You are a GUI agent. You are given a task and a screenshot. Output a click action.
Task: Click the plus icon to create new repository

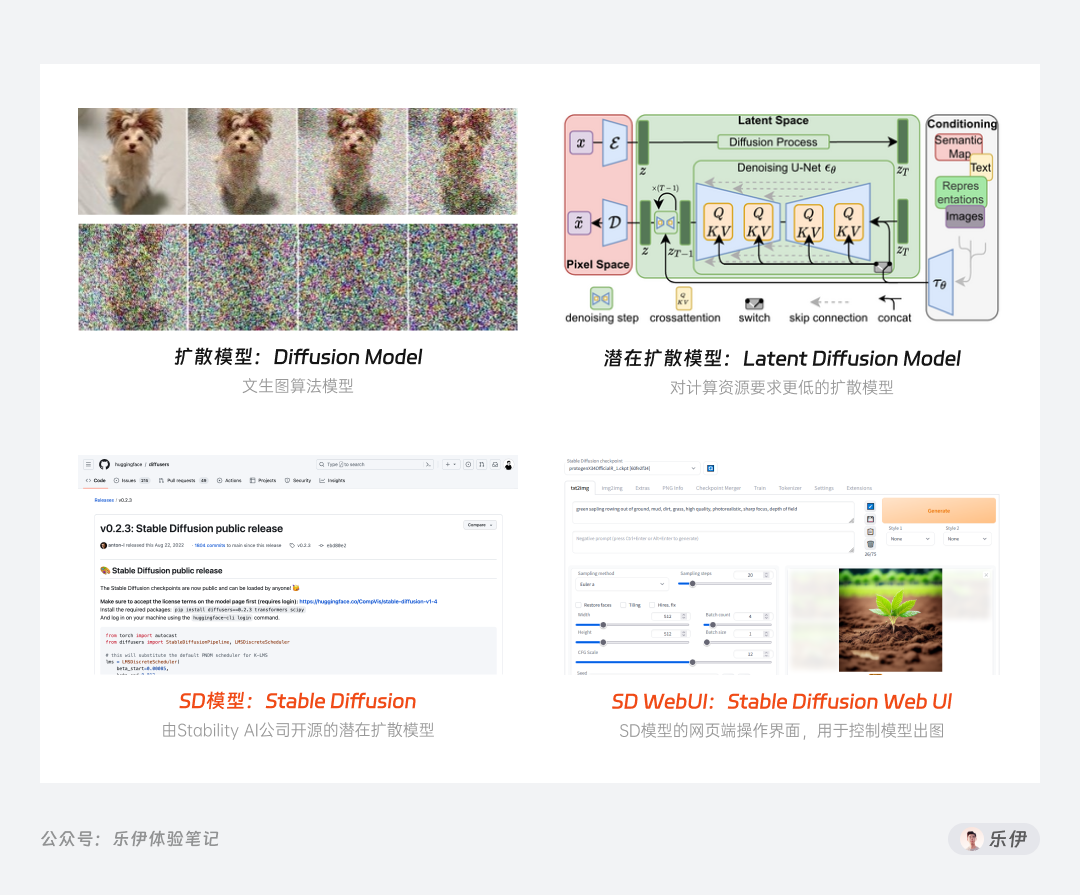448,463
